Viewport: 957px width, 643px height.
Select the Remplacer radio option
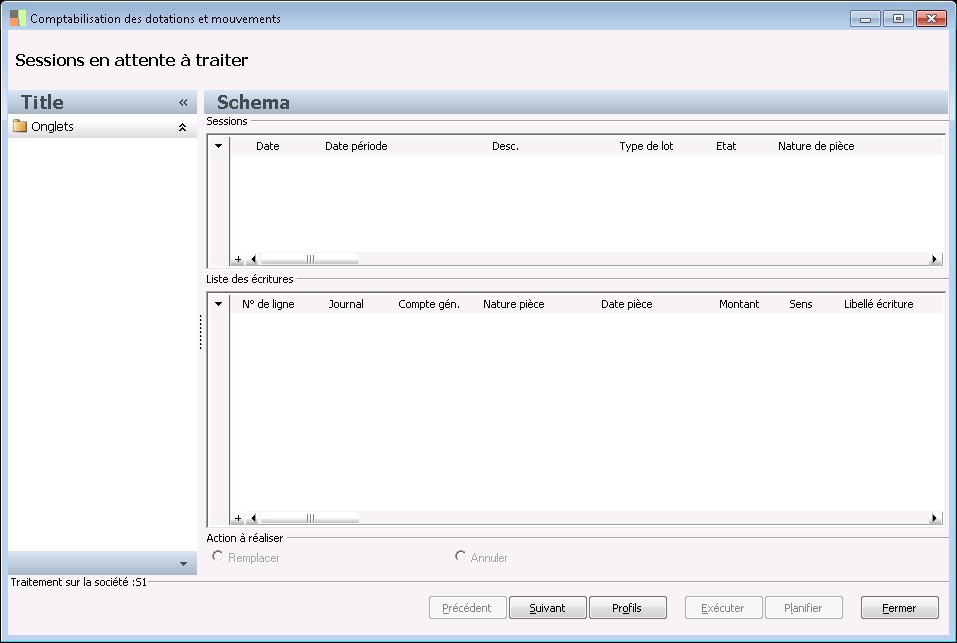point(217,556)
